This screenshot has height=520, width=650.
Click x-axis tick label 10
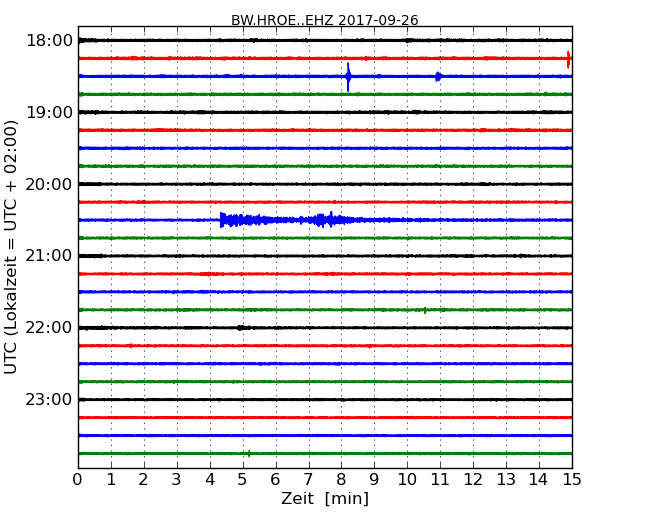click(407, 480)
